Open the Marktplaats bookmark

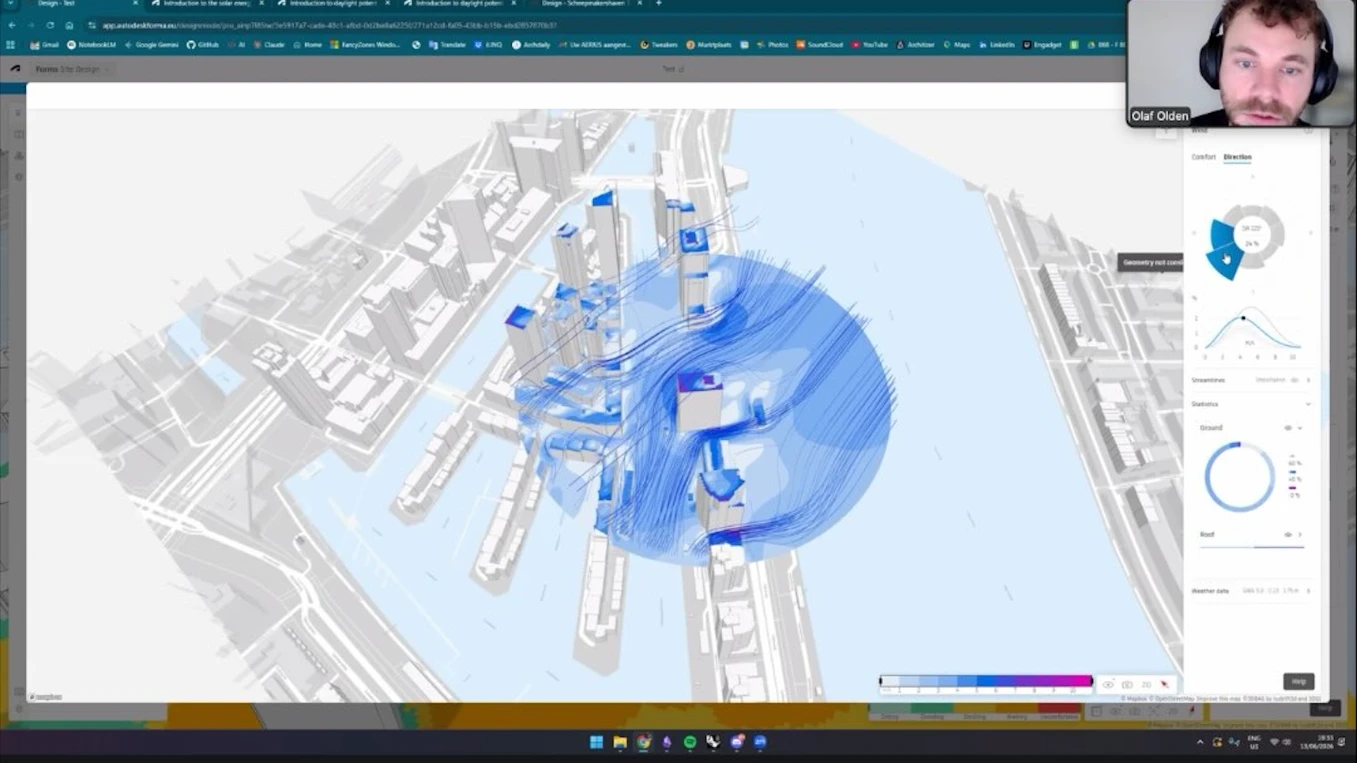(x=709, y=45)
